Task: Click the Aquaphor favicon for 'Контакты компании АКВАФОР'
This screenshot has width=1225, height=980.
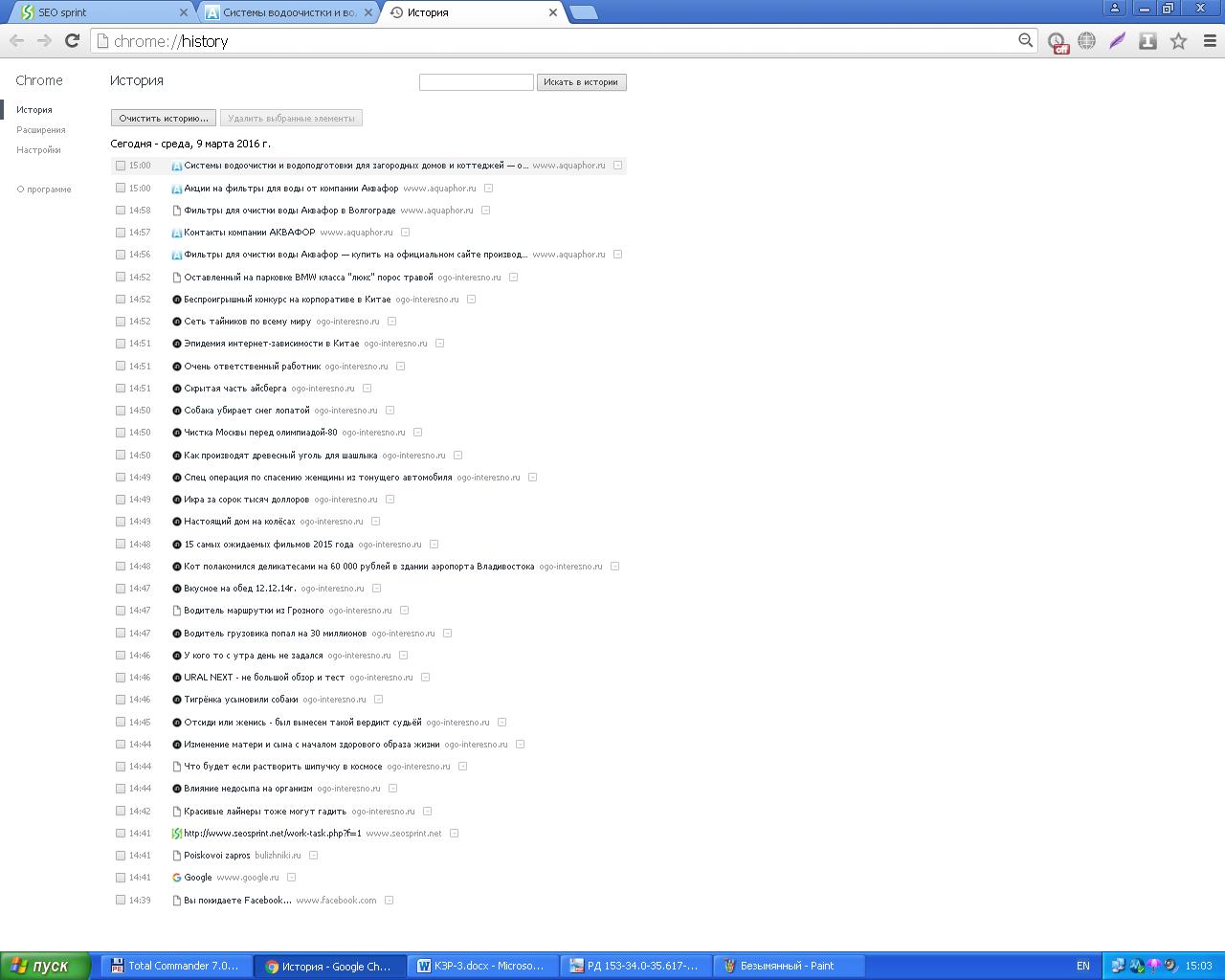Action: 177,233
